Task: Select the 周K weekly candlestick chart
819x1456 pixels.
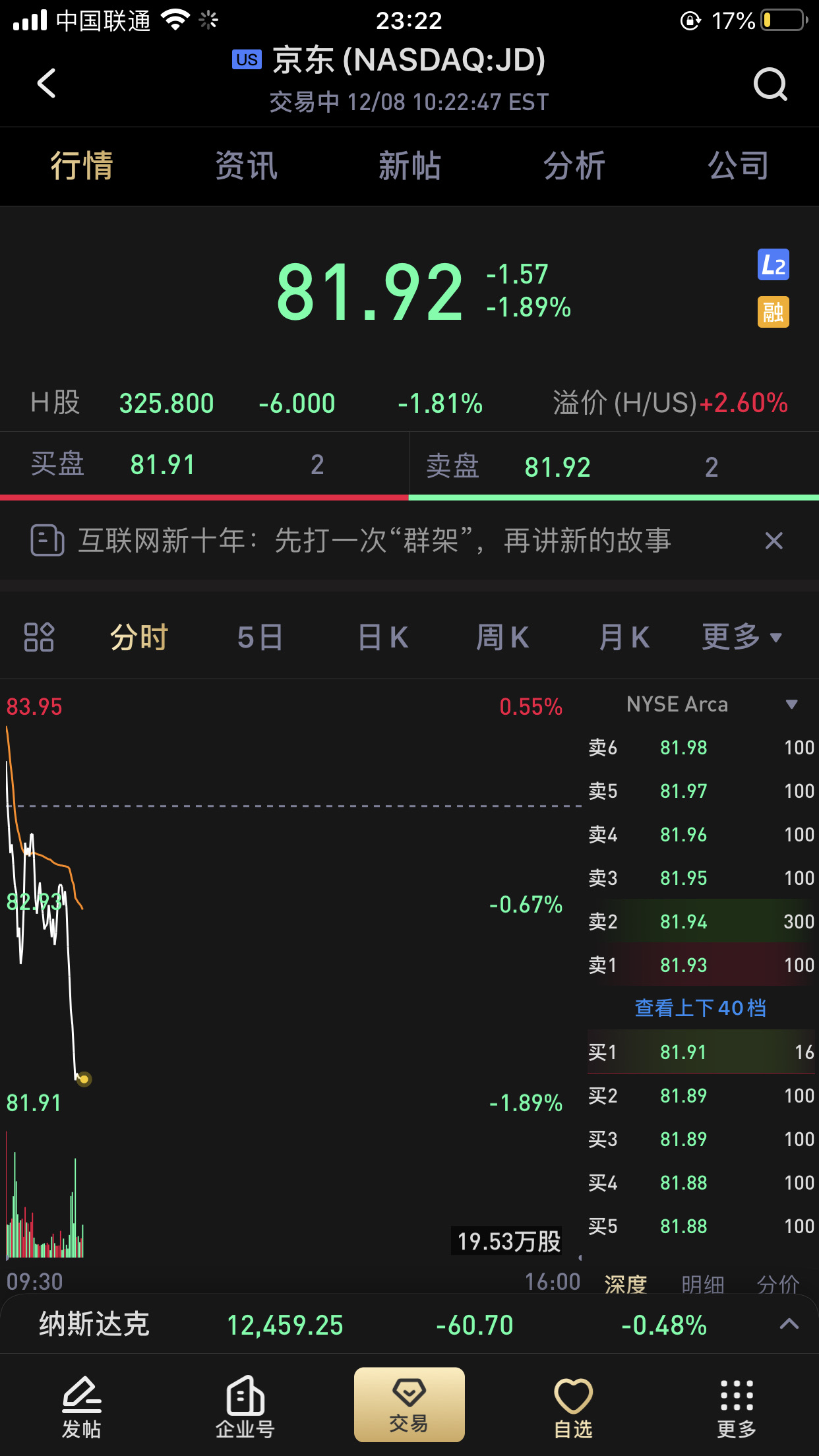Action: (x=502, y=637)
